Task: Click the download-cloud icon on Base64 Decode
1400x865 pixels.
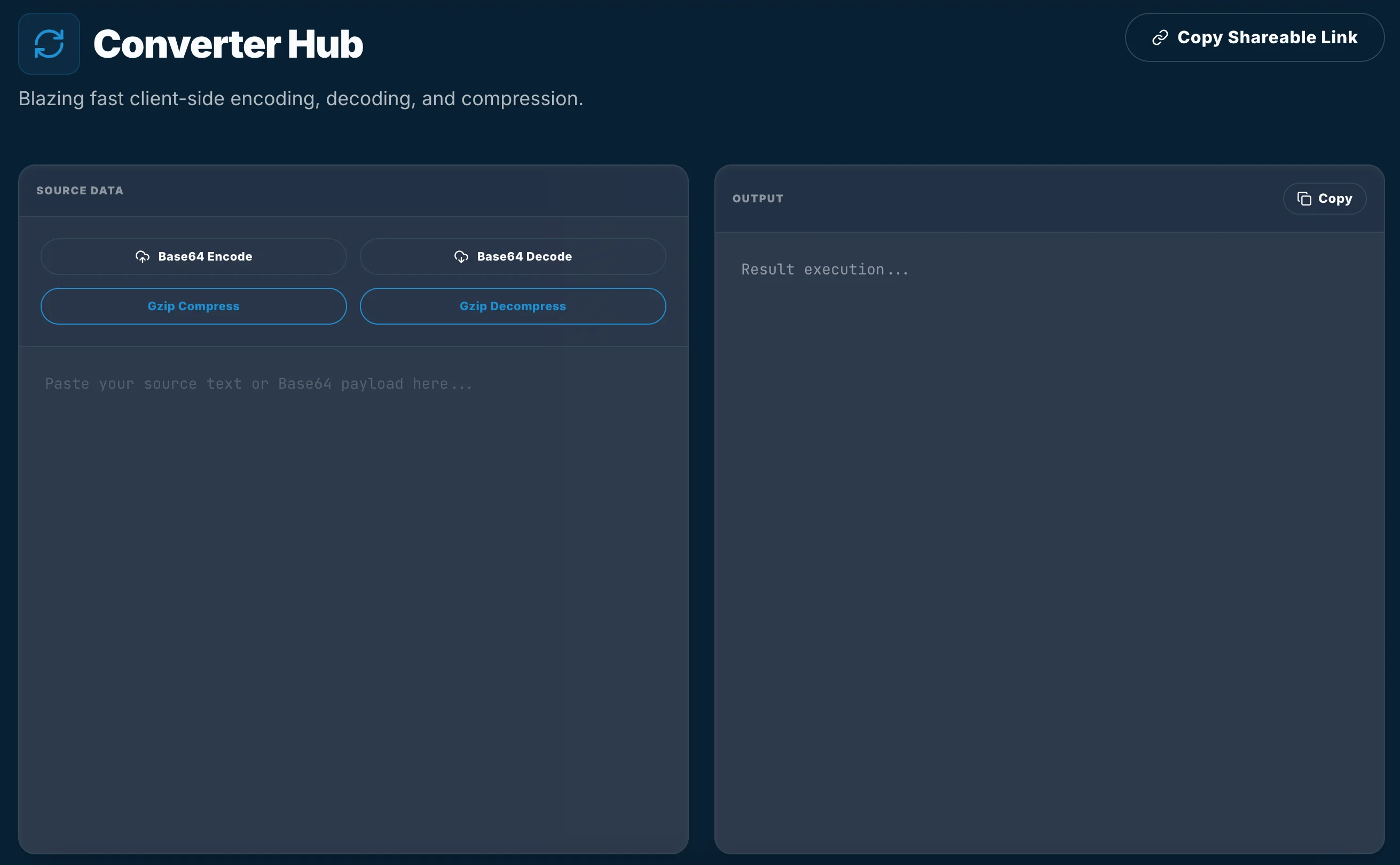Action: pos(461,256)
